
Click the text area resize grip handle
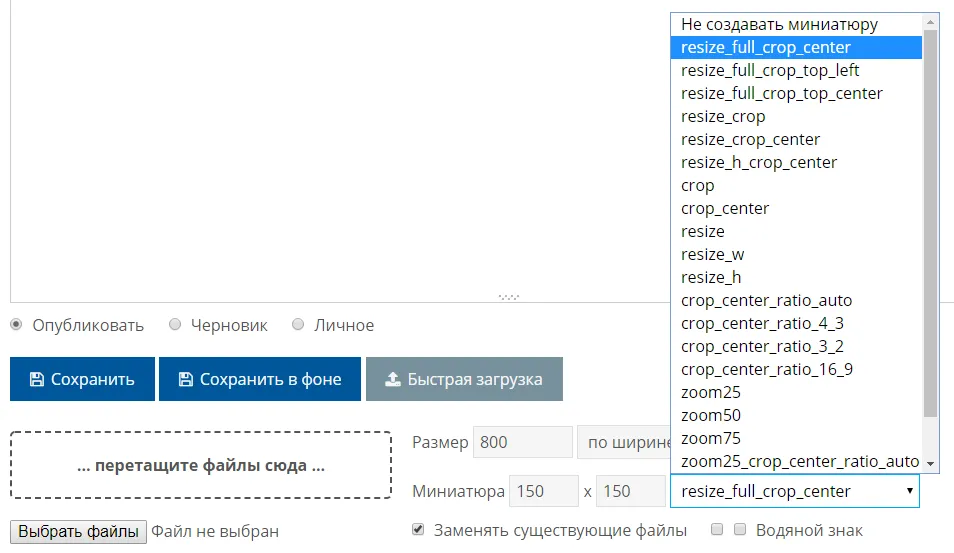[509, 297]
